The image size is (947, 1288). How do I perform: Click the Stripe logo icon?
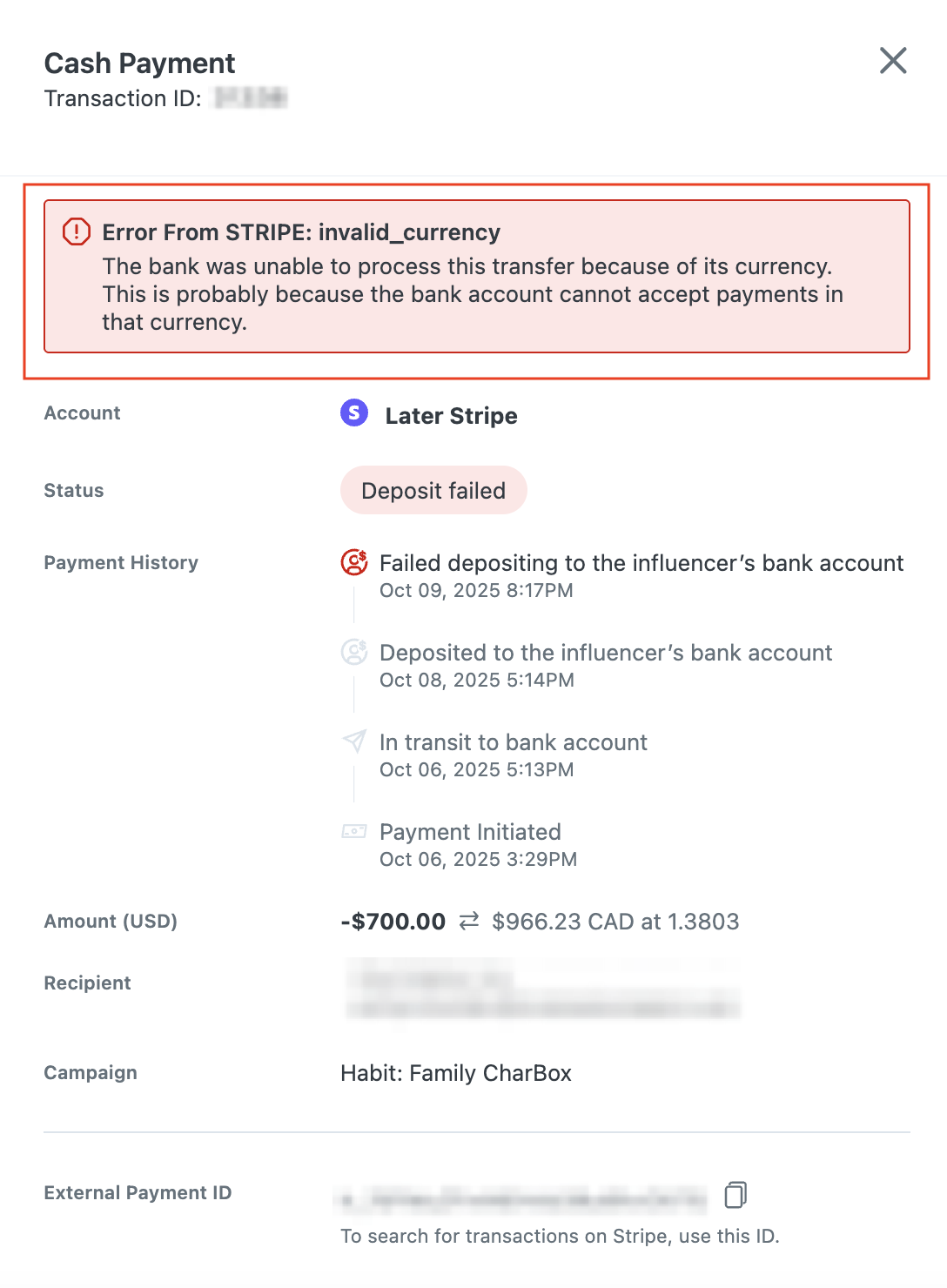(x=354, y=413)
